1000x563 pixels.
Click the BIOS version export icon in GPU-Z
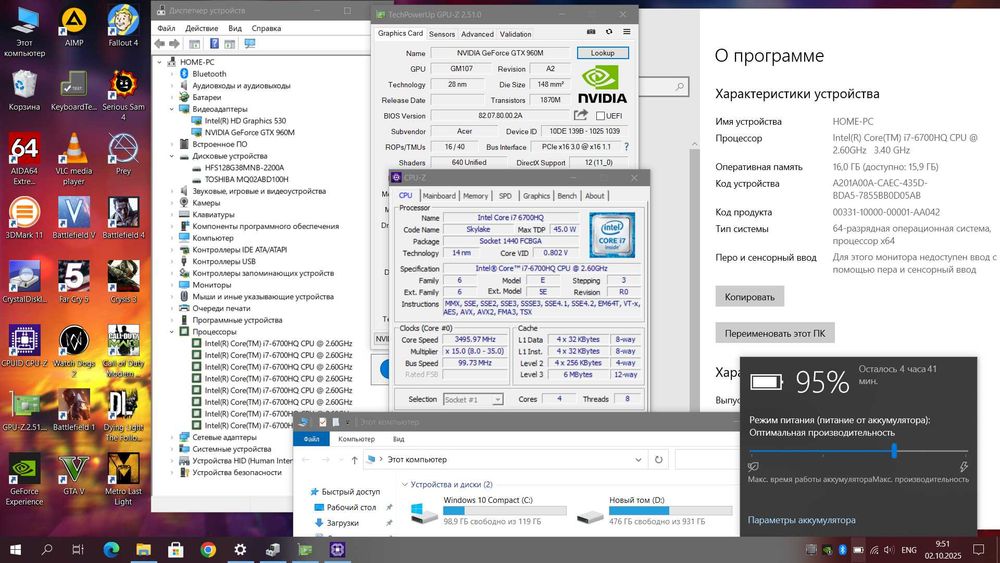(580, 115)
